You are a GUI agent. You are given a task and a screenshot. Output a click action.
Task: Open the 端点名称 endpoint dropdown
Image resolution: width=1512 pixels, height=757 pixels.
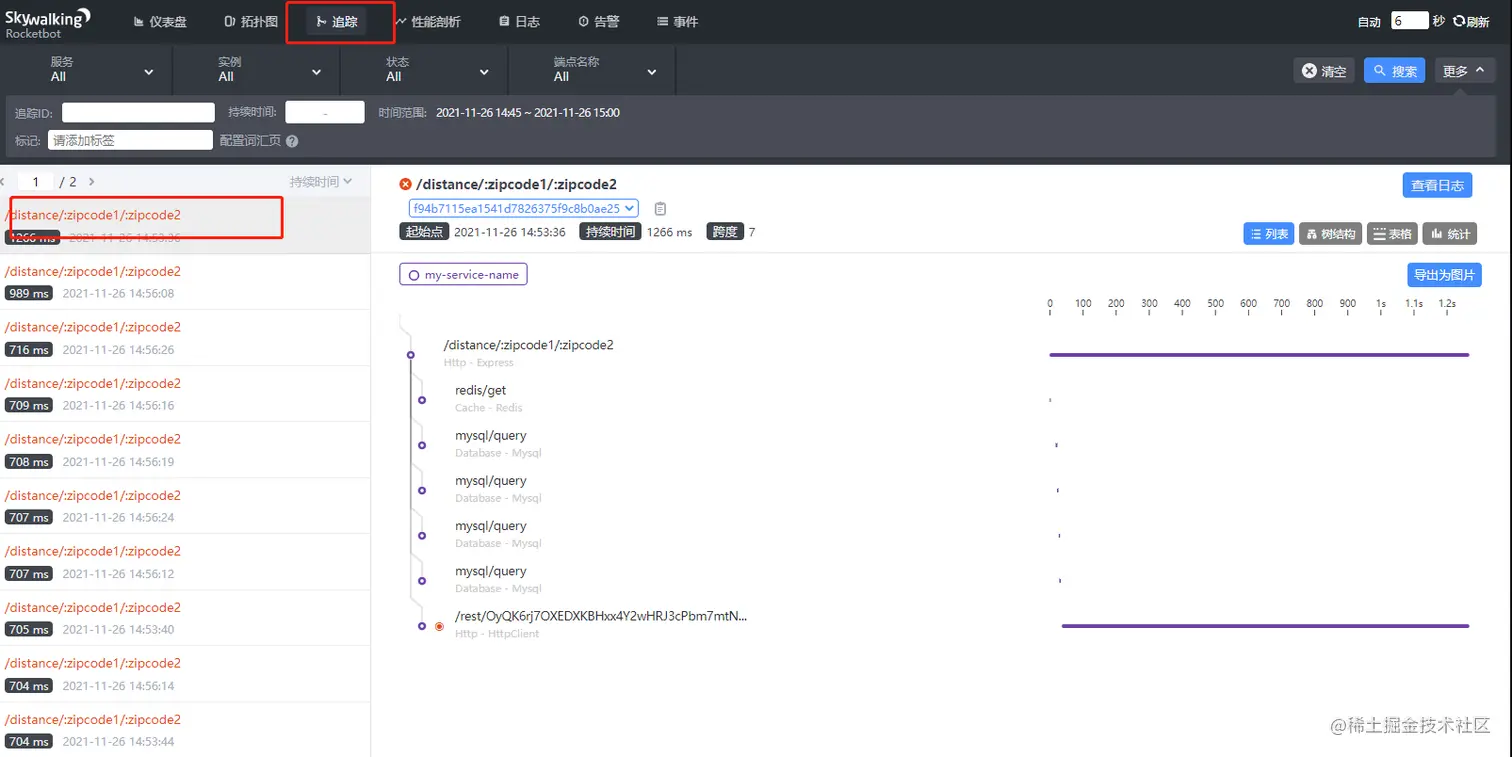point(592,70)
